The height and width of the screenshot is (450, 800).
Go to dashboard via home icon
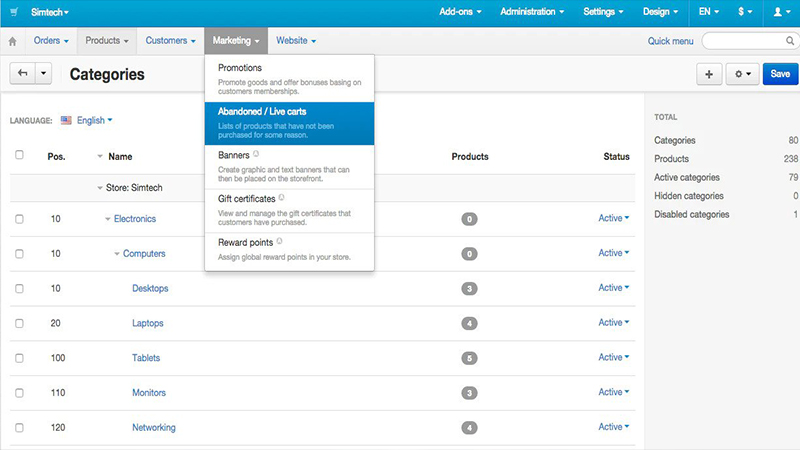13,41
